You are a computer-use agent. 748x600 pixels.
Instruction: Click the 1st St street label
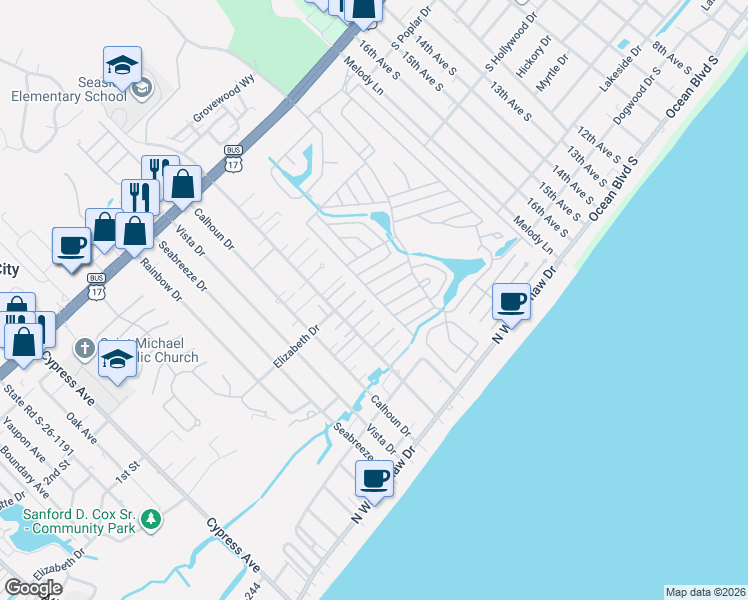(128, 472)
